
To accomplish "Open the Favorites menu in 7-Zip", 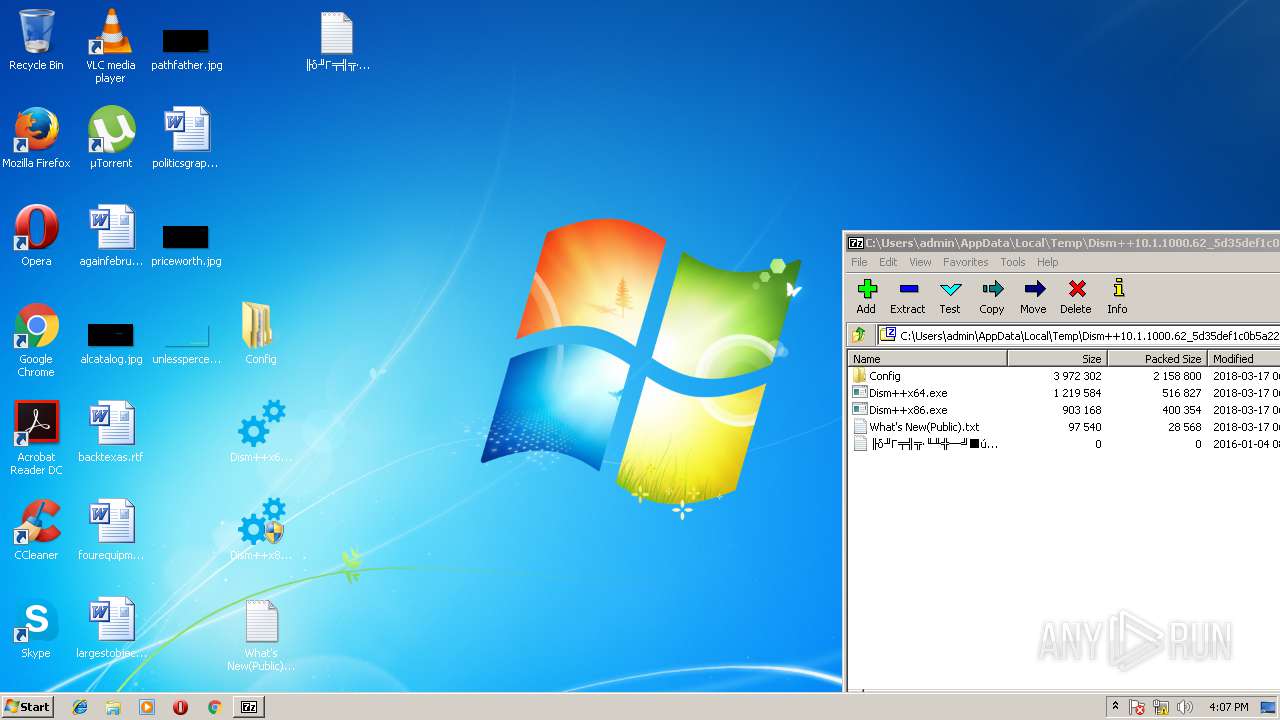I will [x=965, y=262].
